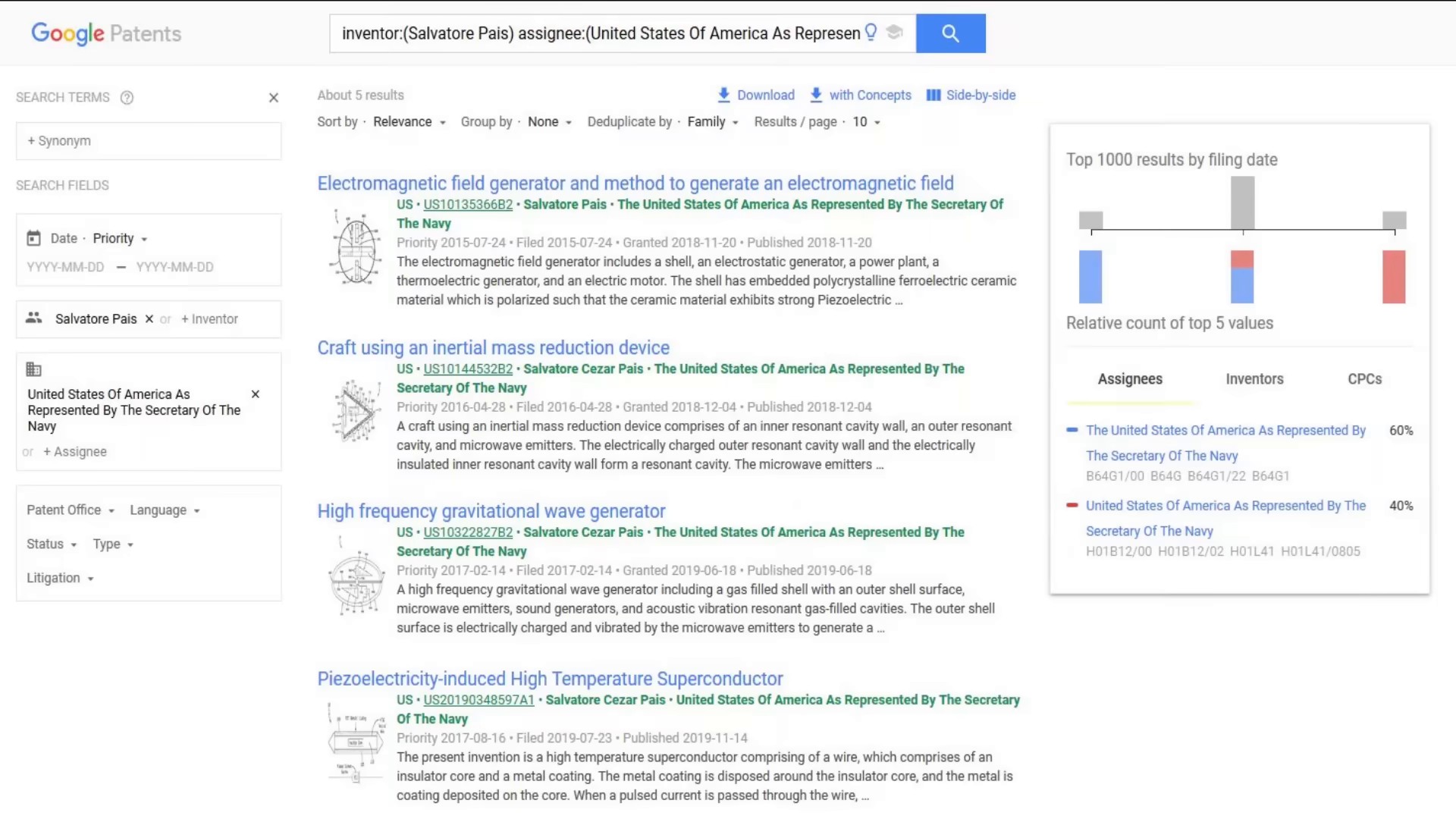Click the graduation cap scholar icon

[x=895, y=32]
